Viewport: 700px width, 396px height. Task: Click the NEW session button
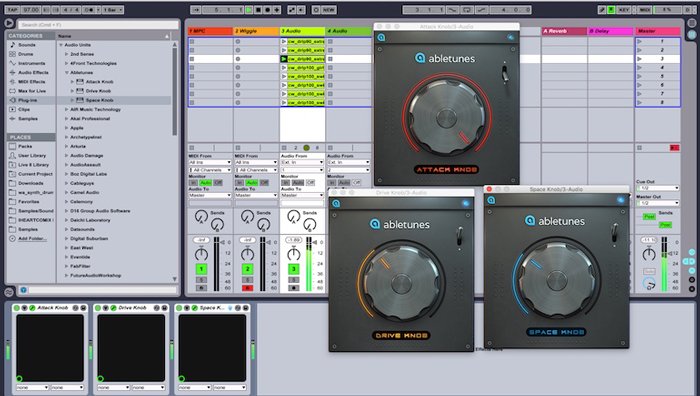pos(329,9)
